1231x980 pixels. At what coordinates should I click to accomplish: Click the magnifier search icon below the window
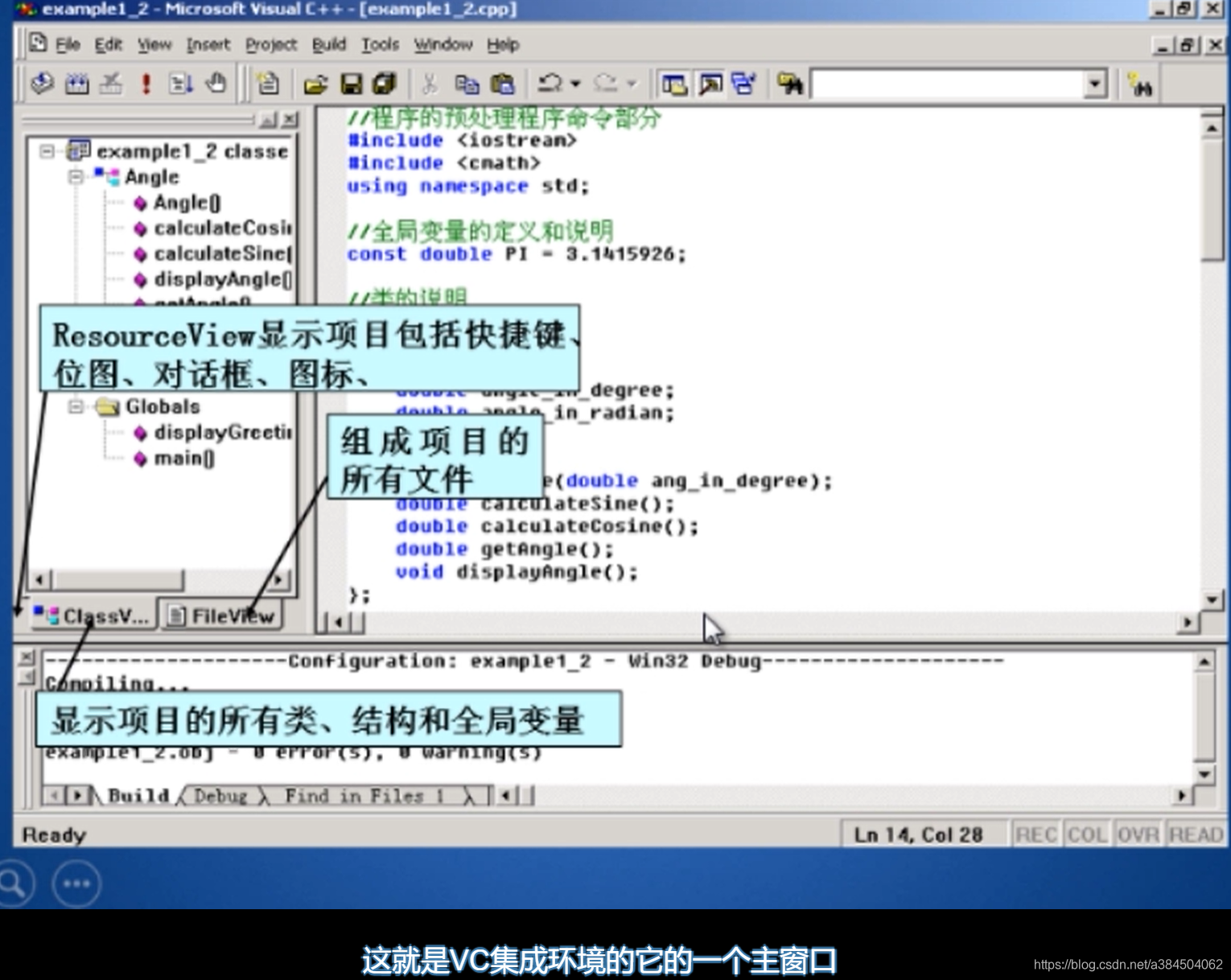tap(13, 883)
